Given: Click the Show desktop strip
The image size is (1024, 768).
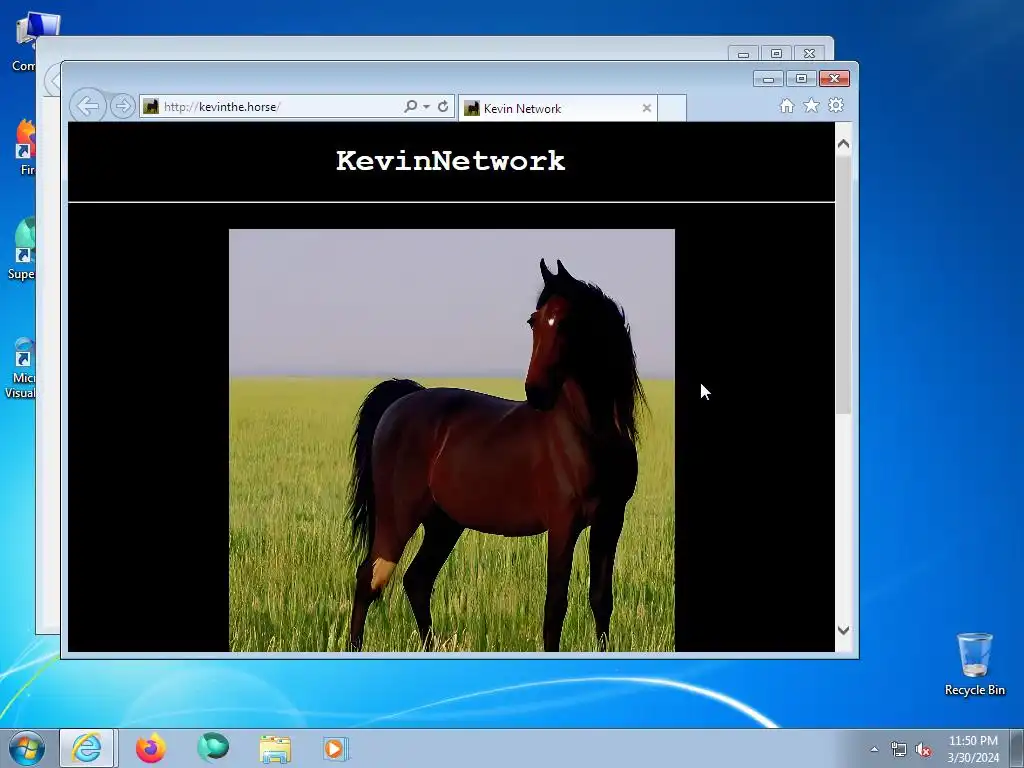Looking at the screenshot, I should coord(1017,748).
